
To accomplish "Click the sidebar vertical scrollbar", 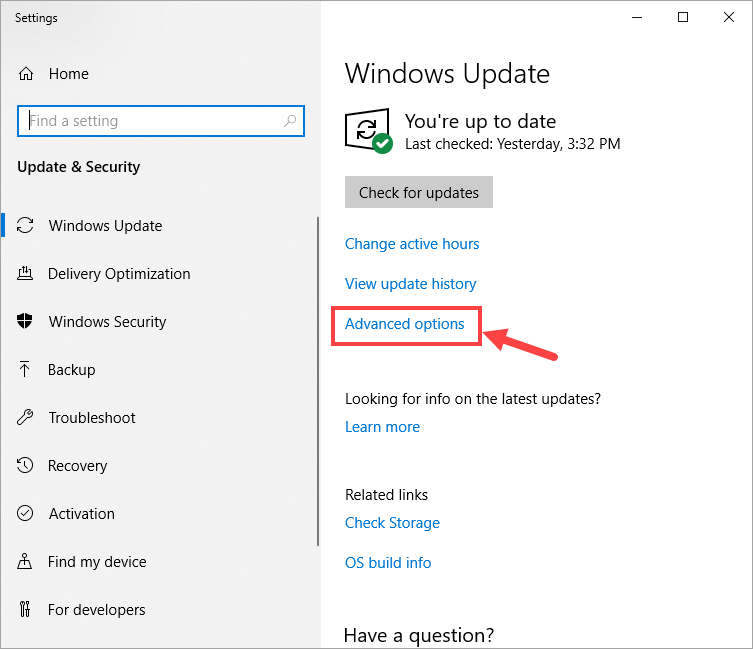I will pos(318,380).
